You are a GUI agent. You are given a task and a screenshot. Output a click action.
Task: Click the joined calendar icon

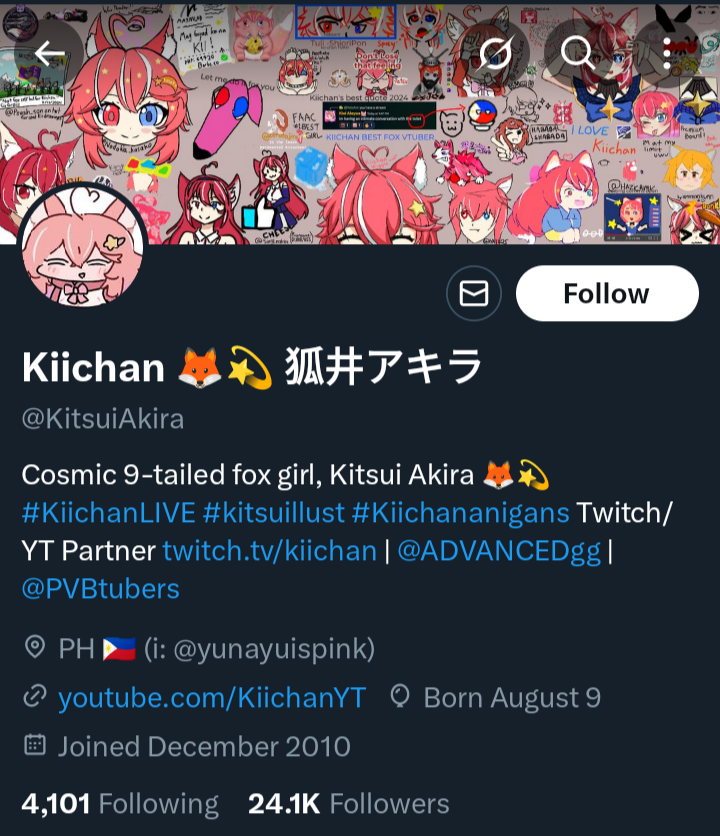[x=35, y=745]
